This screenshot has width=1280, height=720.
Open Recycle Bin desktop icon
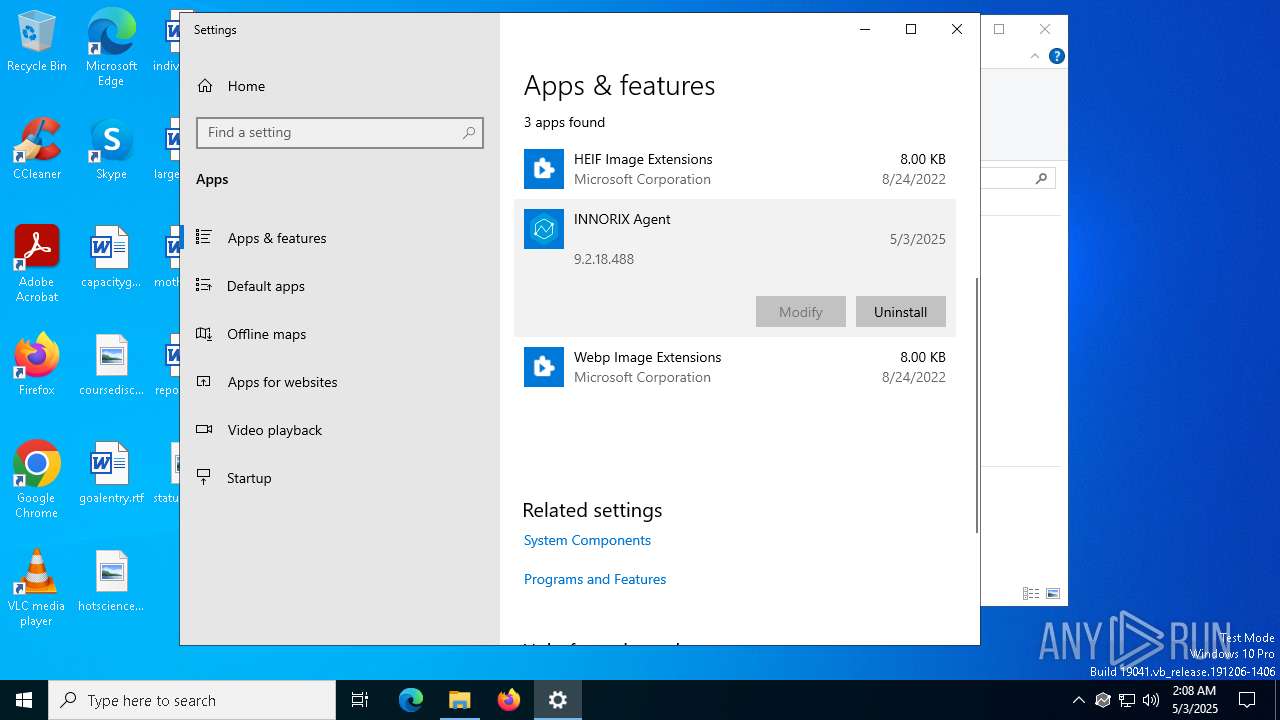click(36, 42)
